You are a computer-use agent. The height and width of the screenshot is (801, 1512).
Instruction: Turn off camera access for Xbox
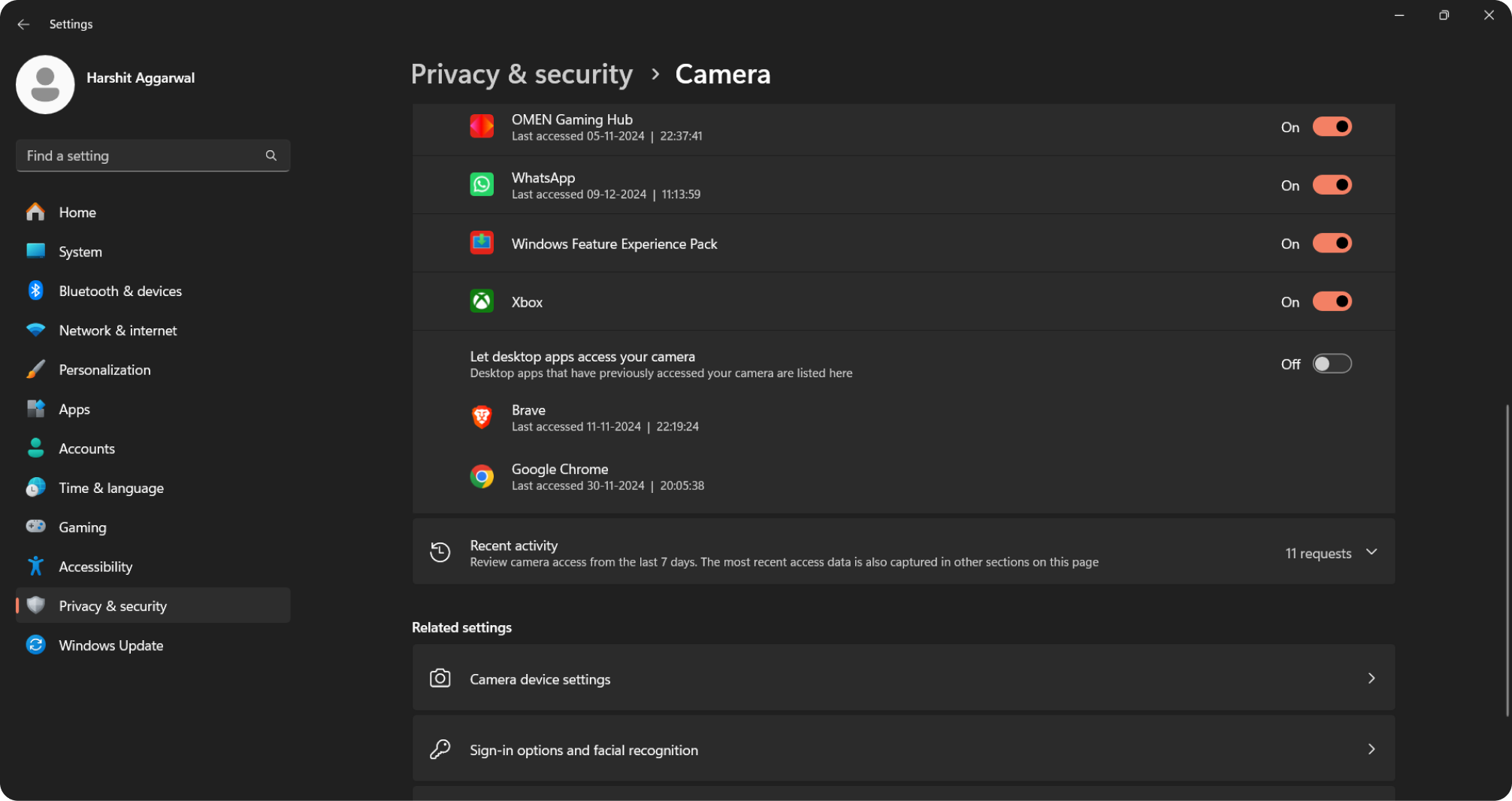(1331, 301)
